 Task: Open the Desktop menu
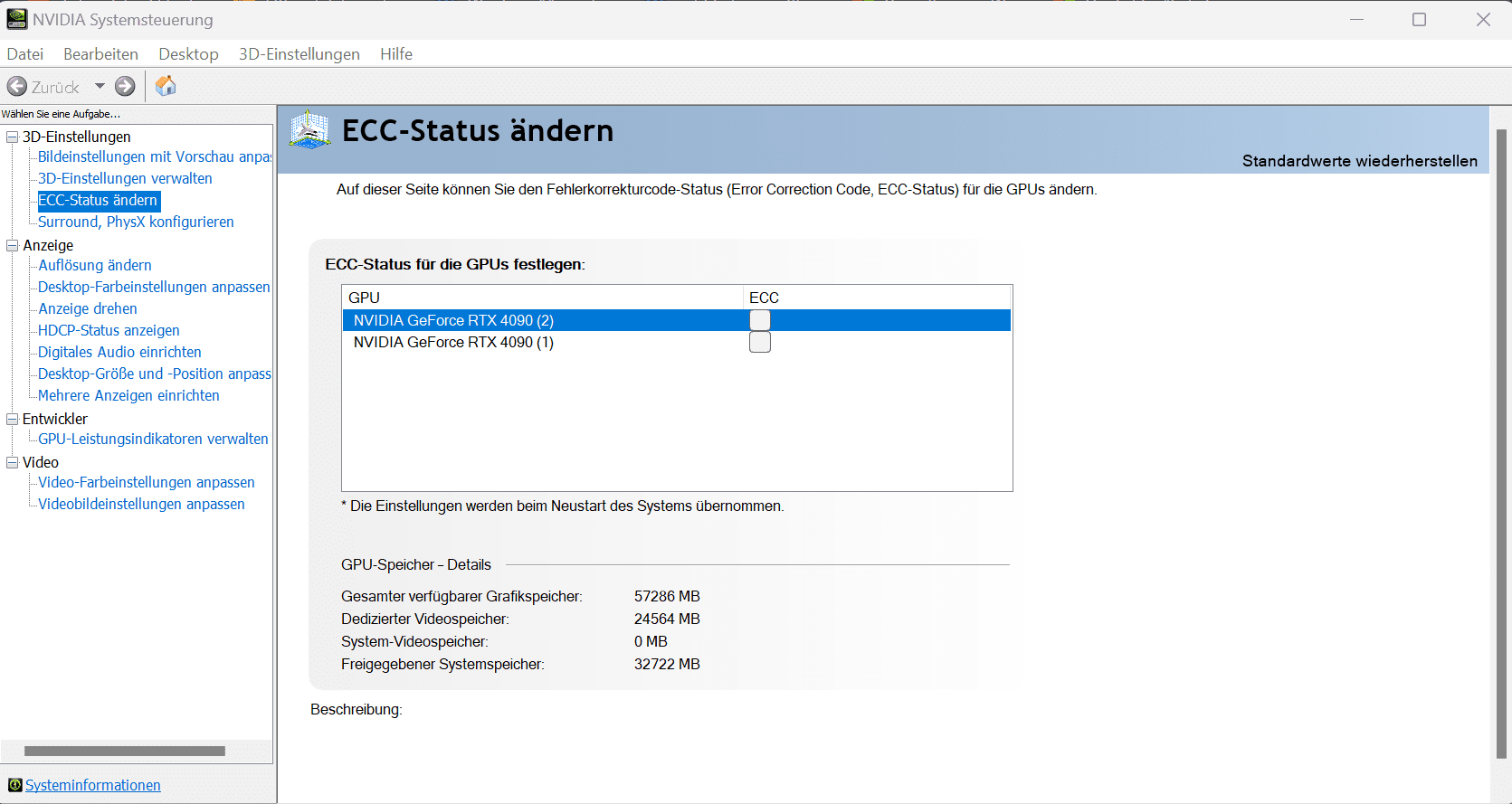coord(188,54)
